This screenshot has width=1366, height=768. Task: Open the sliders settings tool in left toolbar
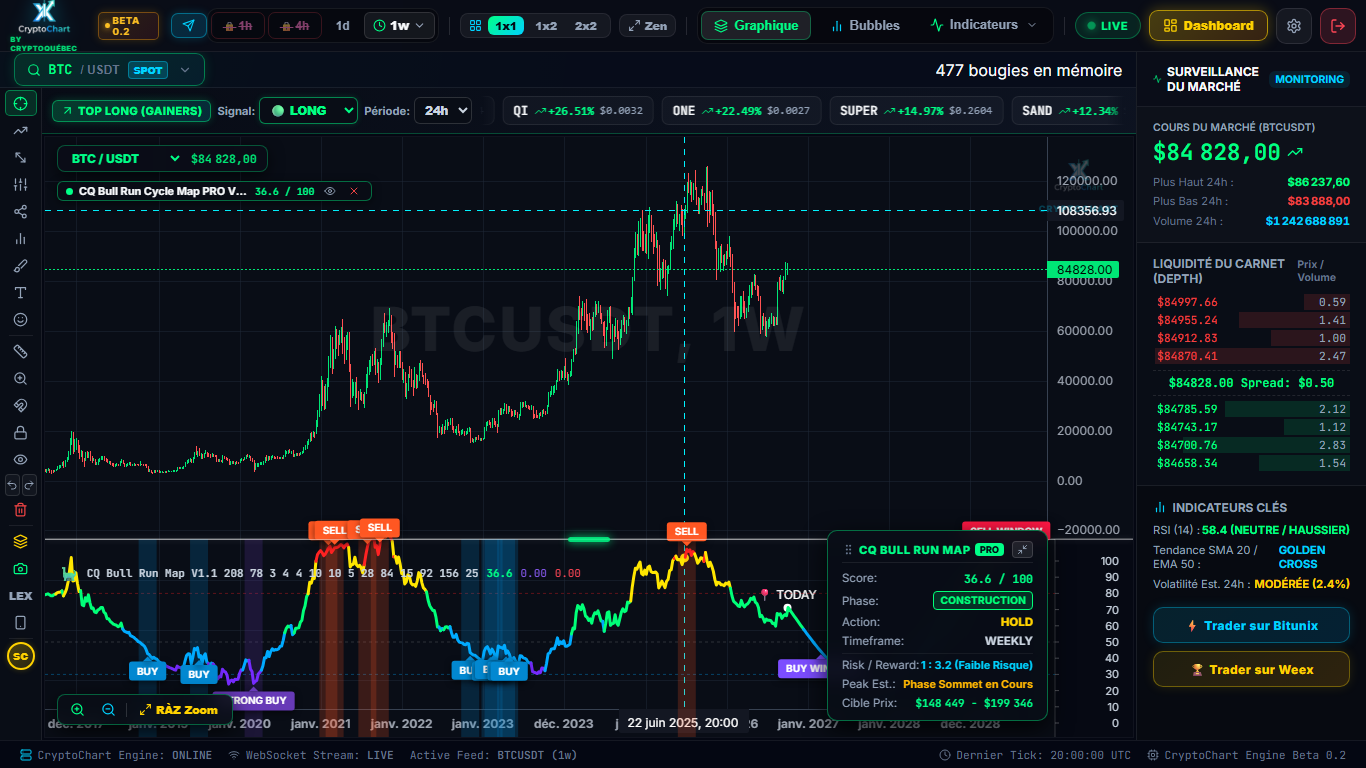(x=20, y=184)
